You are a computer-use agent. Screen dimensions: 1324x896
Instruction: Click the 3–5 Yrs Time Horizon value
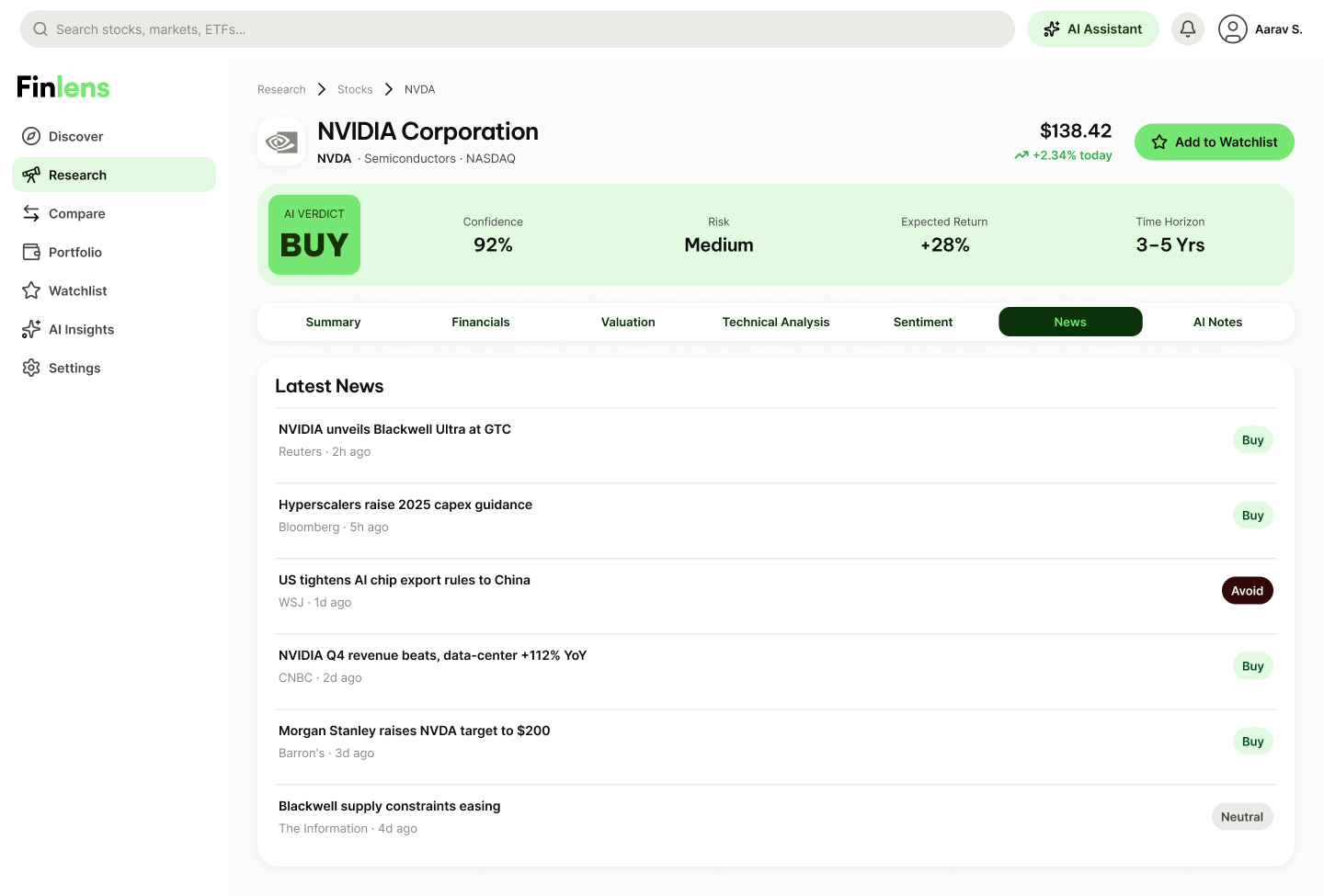coord(1170,245)
